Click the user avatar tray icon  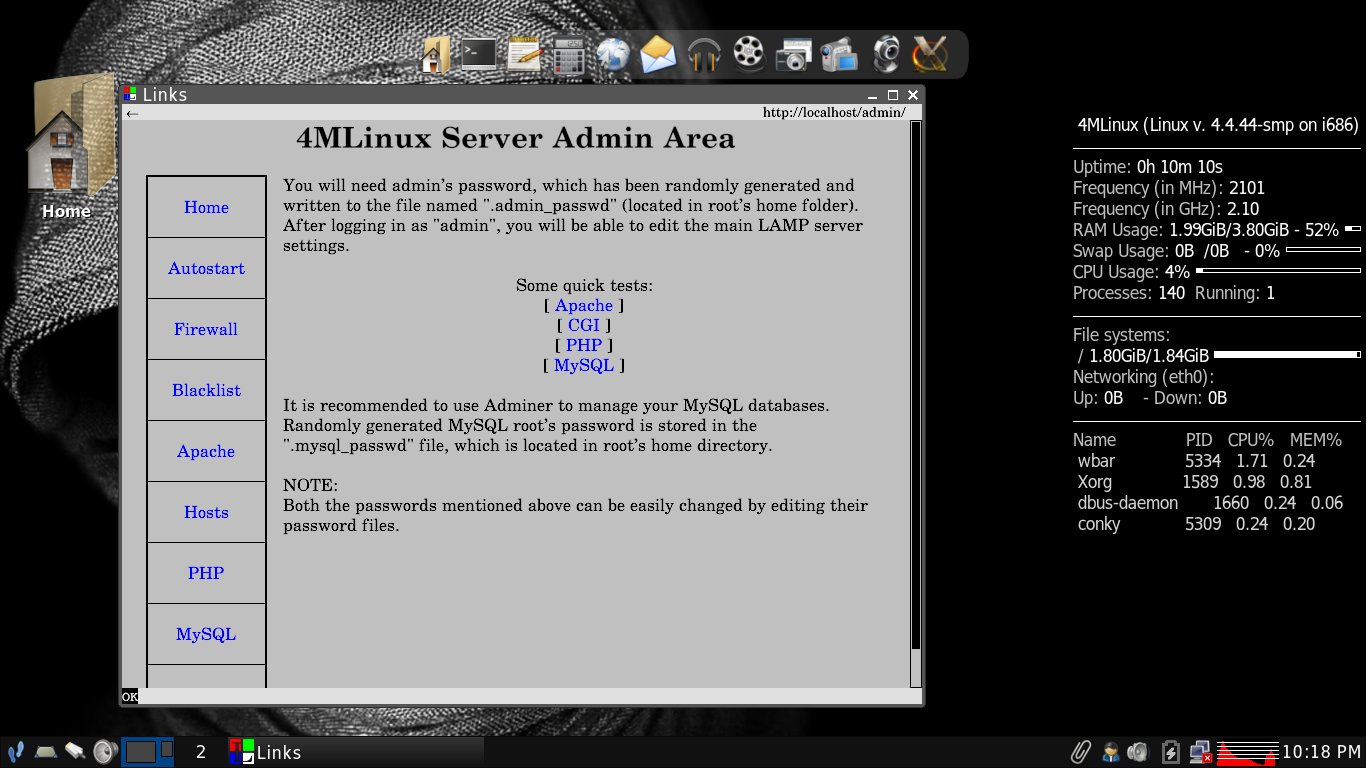point(1110,751)
